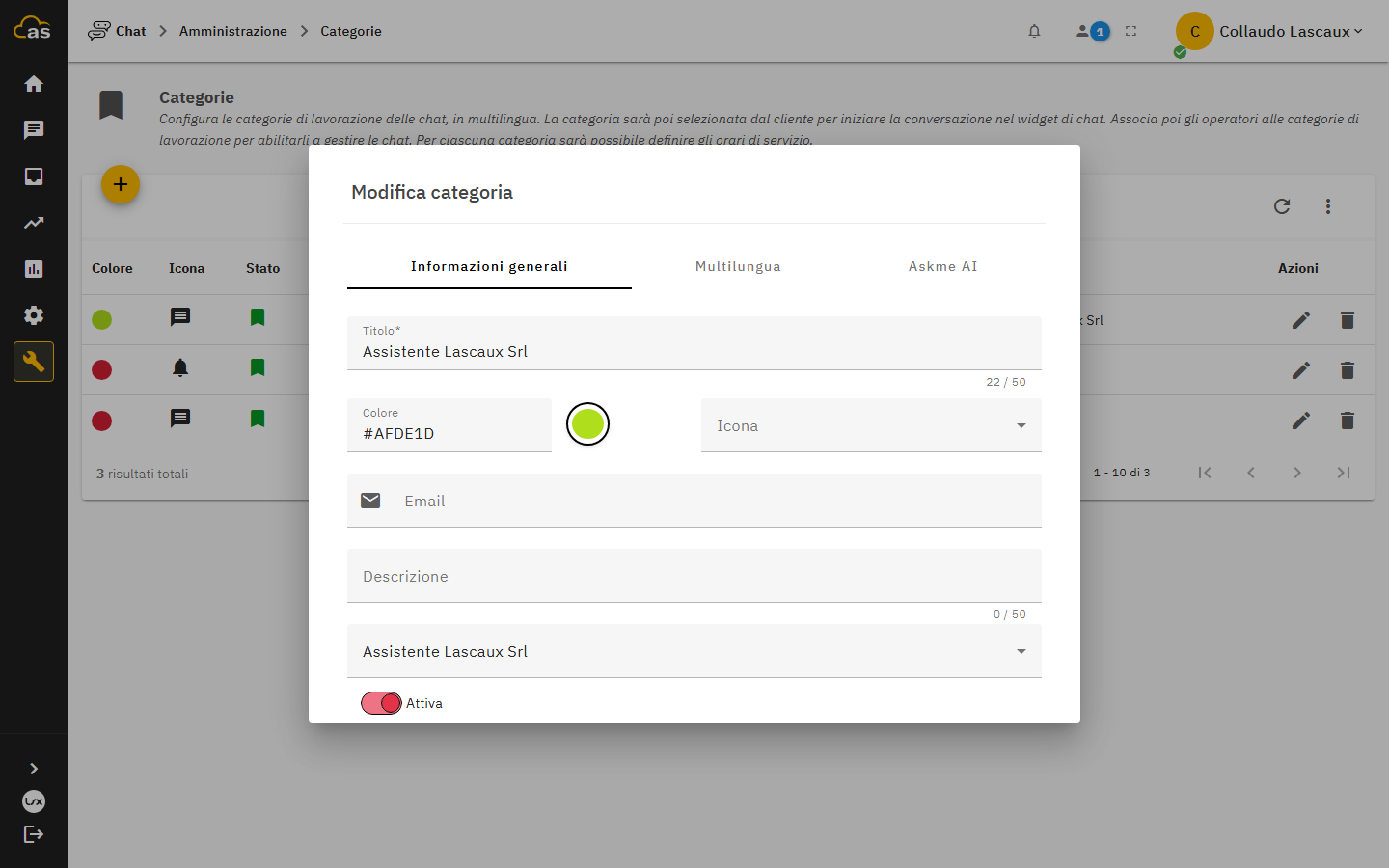Open the inbox icon in sidebar
This screenshot has height=868, width=1389.
pyautogui.click(x=34, y=176)
